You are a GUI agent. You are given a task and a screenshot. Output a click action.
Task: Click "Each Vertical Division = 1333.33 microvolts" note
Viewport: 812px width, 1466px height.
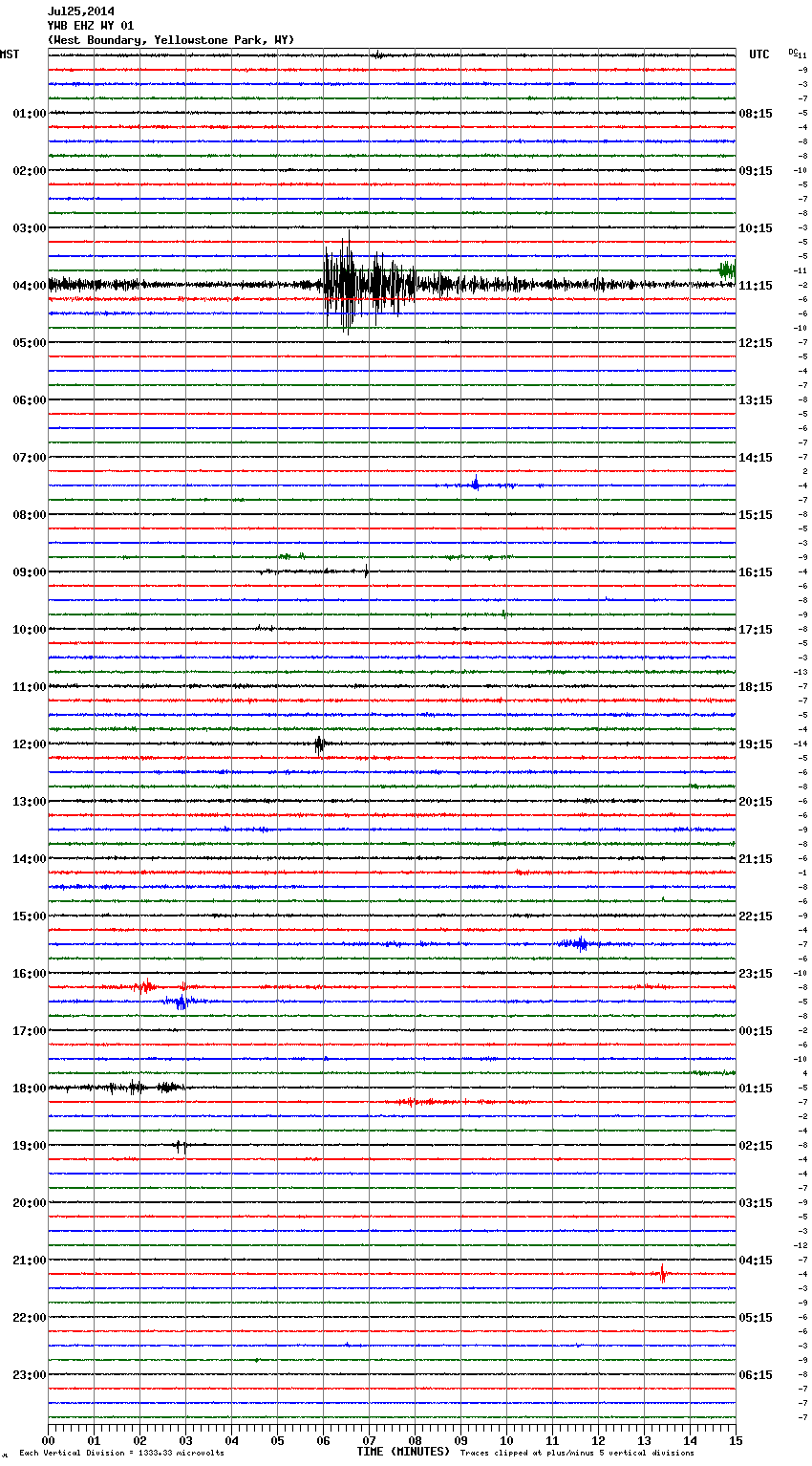121,1454
